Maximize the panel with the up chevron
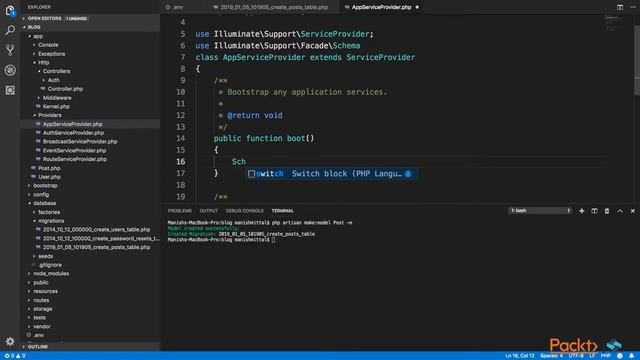 (x=620, y=211)
